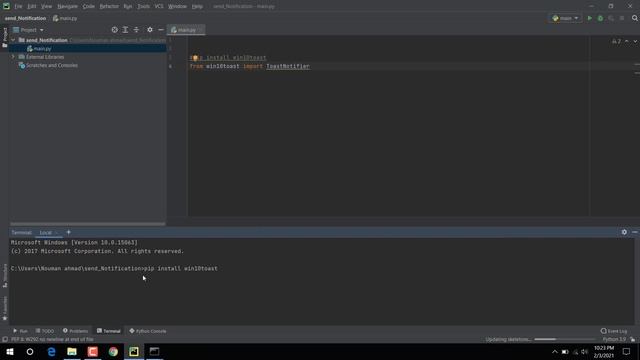Screen dimensions: 640x360
Task: Open the File menu
Action: 18,7
